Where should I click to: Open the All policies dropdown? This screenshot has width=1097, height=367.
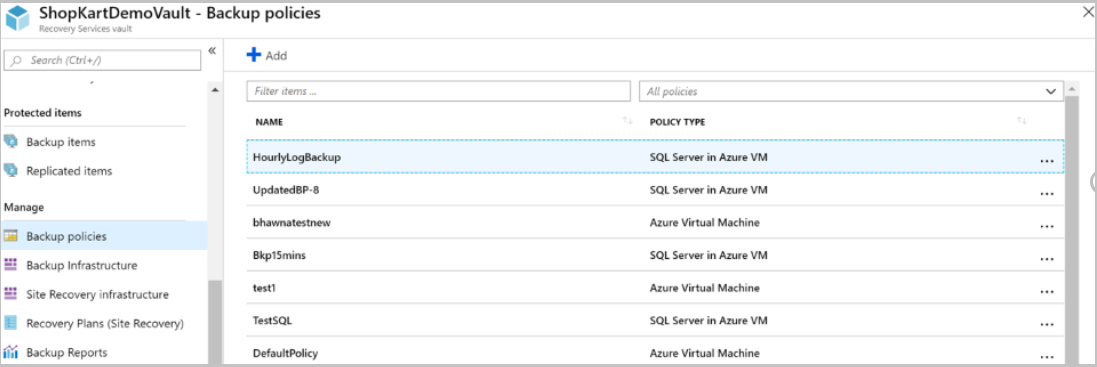(851, 92)
